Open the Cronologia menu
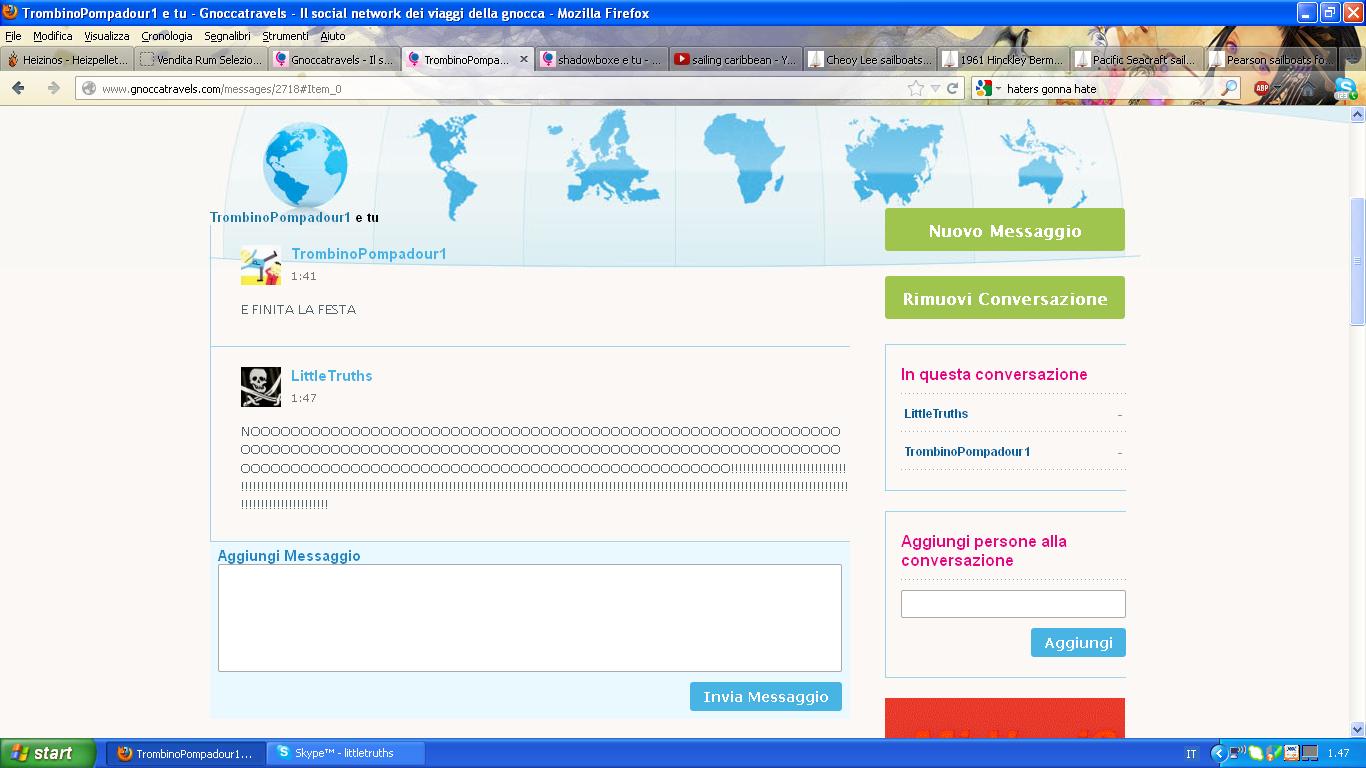 click(166, 36)
